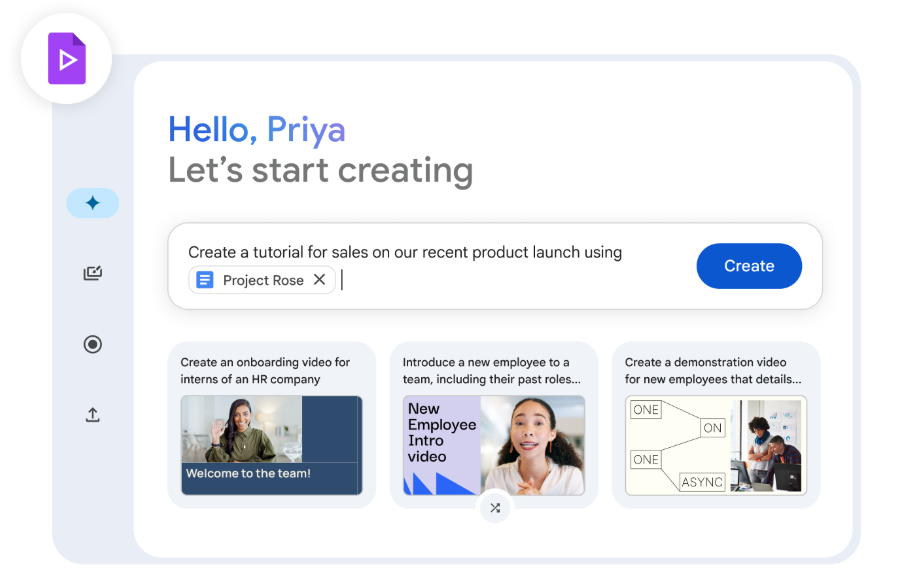Click the Project Rose file name
The image size is (905, 584).
pyautogui.click(x=263, y=280)
